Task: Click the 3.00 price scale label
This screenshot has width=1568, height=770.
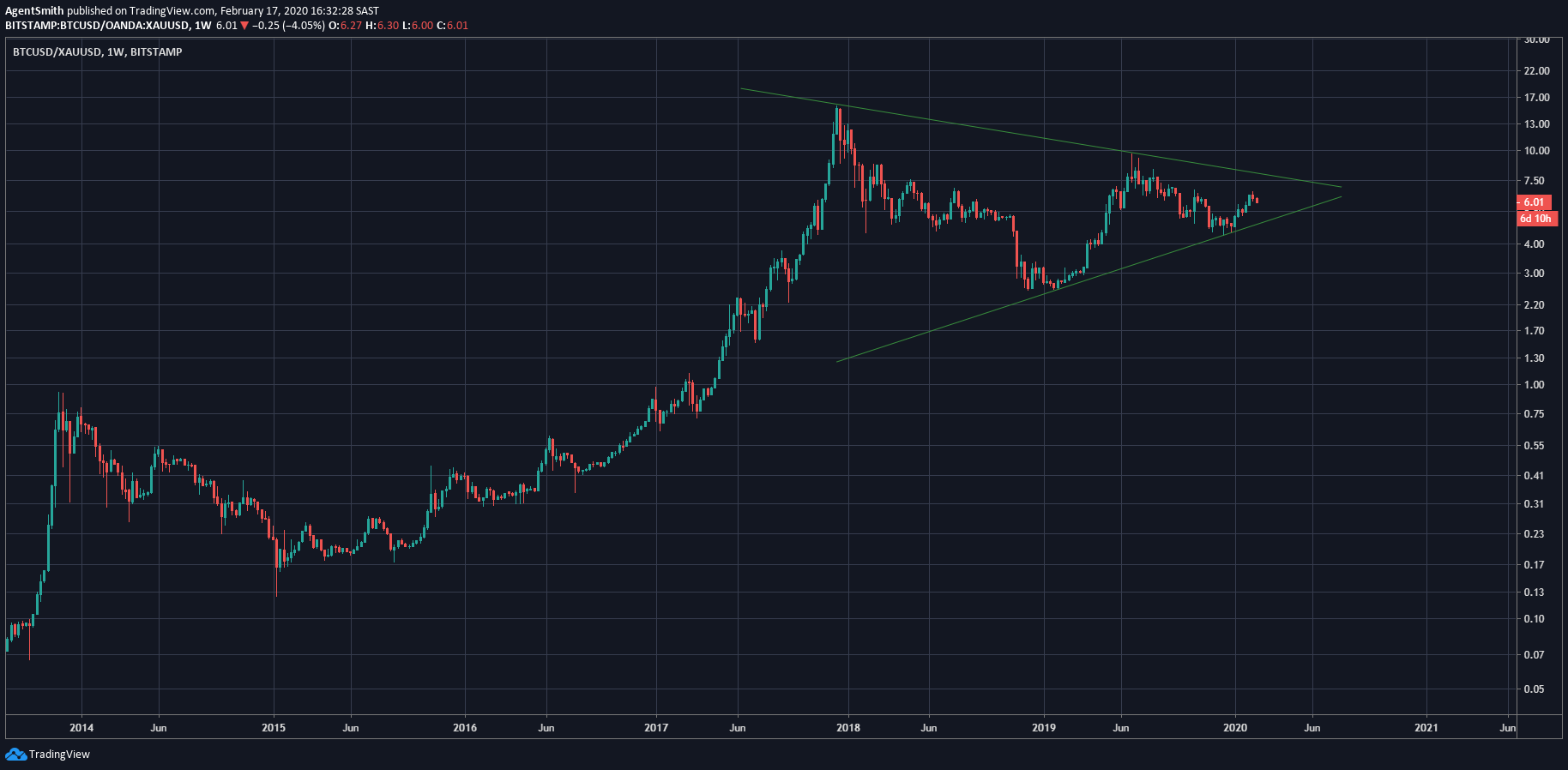Action: point(1535,274)
